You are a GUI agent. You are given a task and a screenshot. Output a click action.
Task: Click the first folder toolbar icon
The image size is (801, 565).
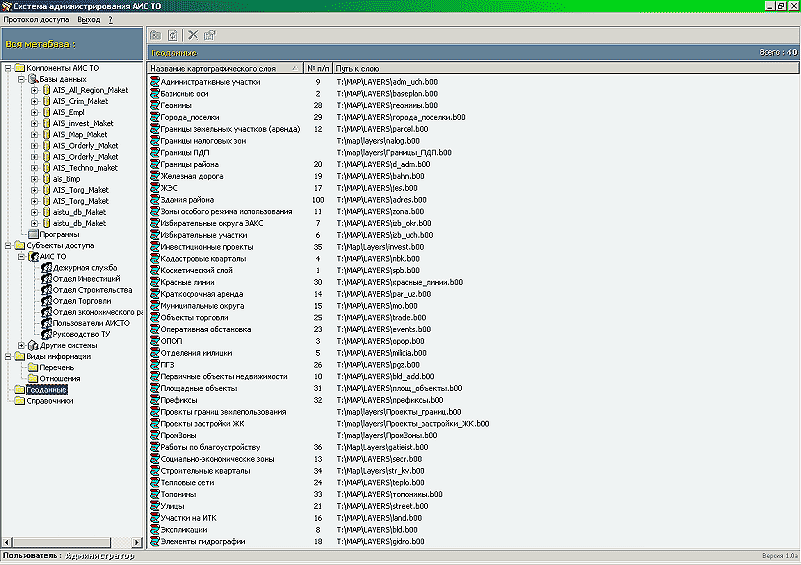pyautogui.click(x=156, y=35)
